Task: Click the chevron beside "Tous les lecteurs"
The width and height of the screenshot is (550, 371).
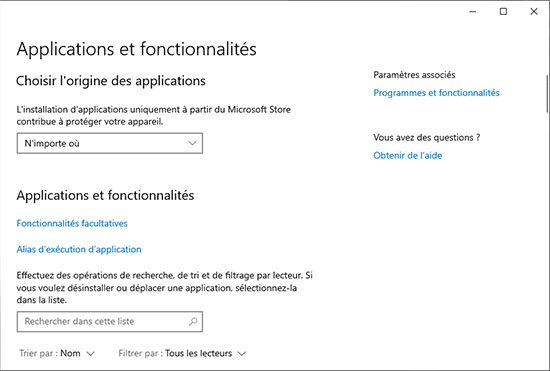Action: click(242, 354)
